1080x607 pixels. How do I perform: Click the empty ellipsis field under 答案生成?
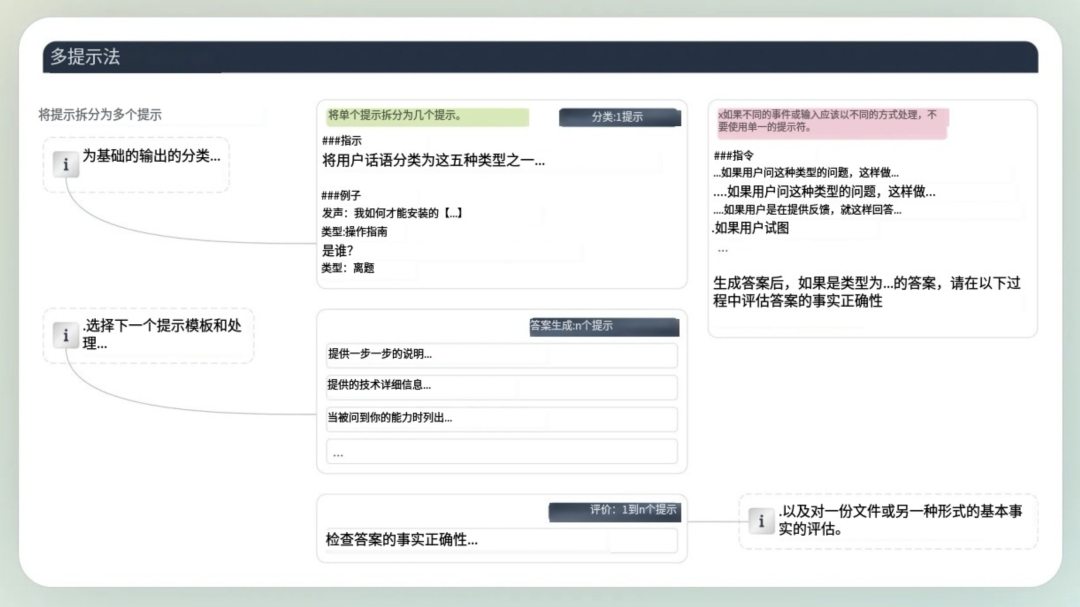(x=501, y=452)
